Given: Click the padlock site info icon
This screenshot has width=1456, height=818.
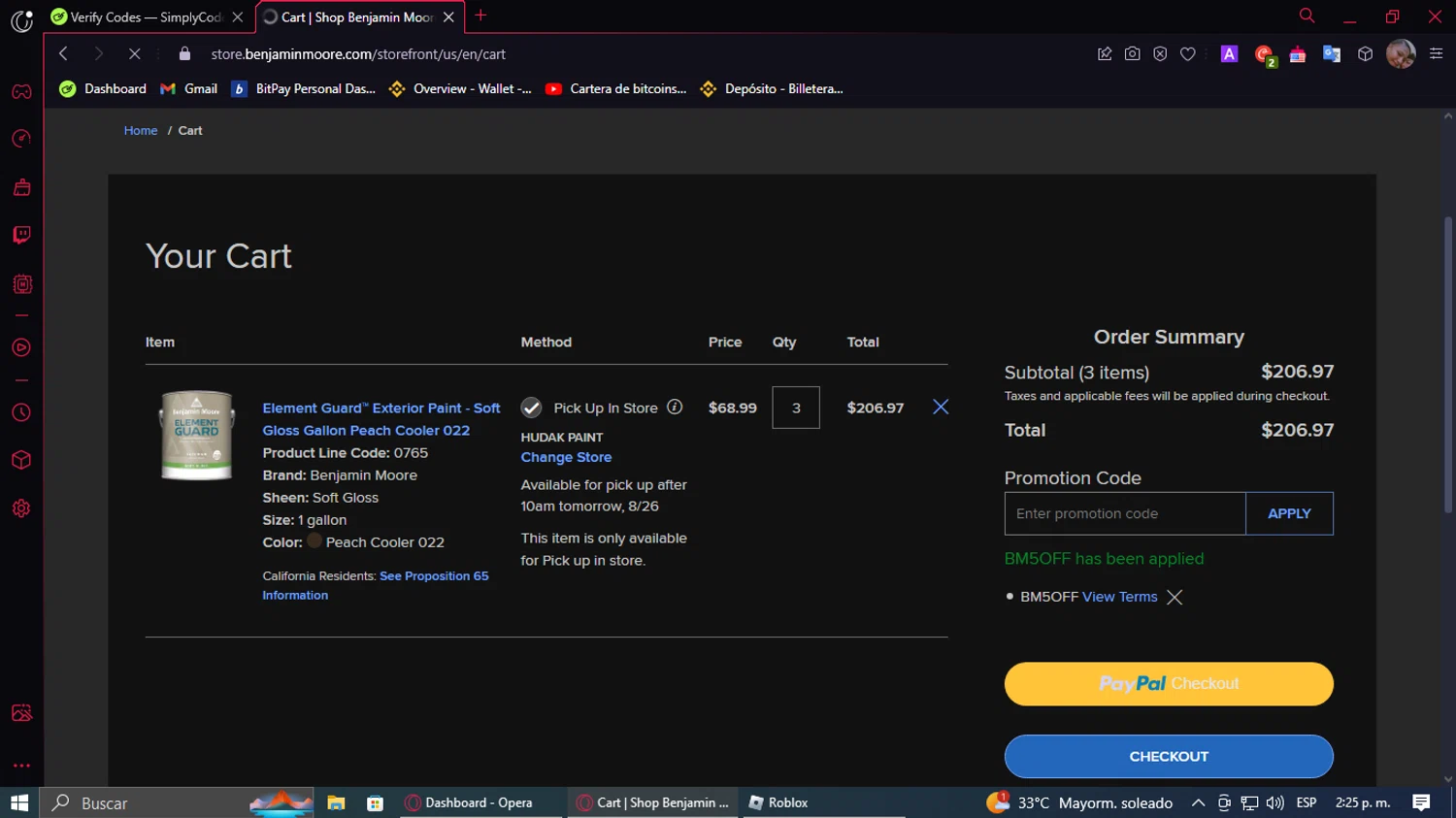Looking at the screenshot, I should (x=185, y=54).
